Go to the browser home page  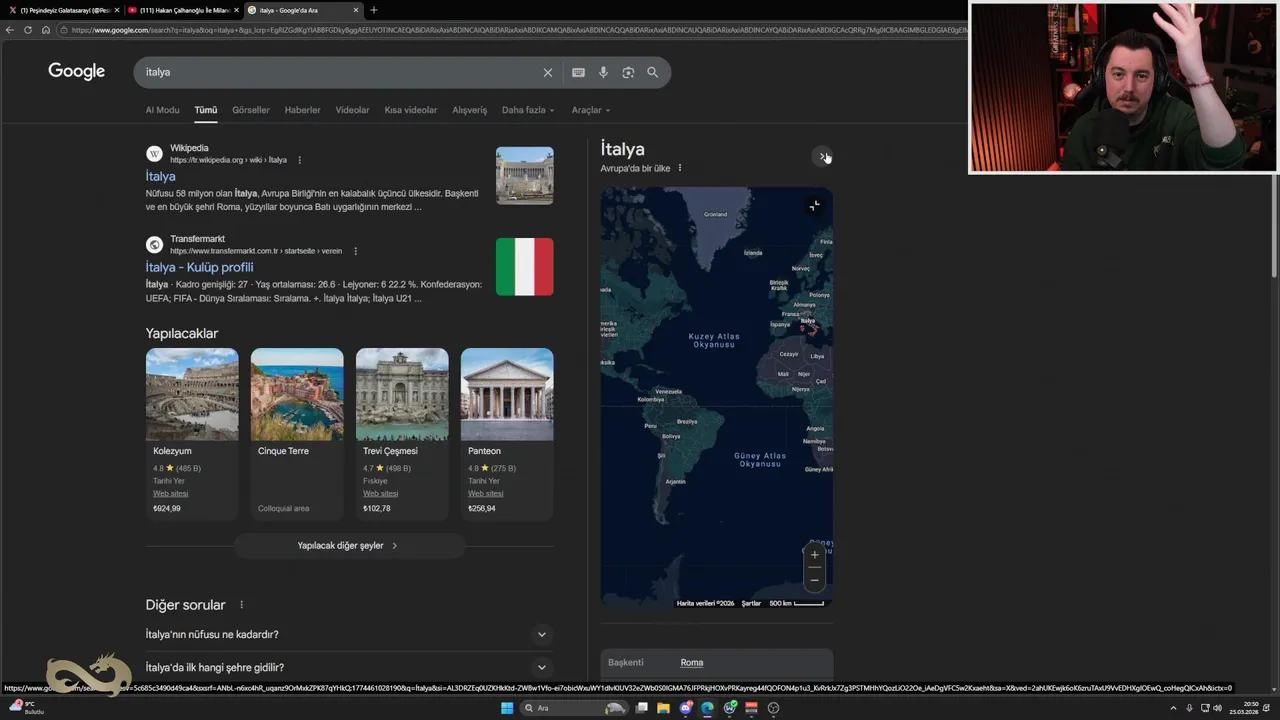(46, 30)
